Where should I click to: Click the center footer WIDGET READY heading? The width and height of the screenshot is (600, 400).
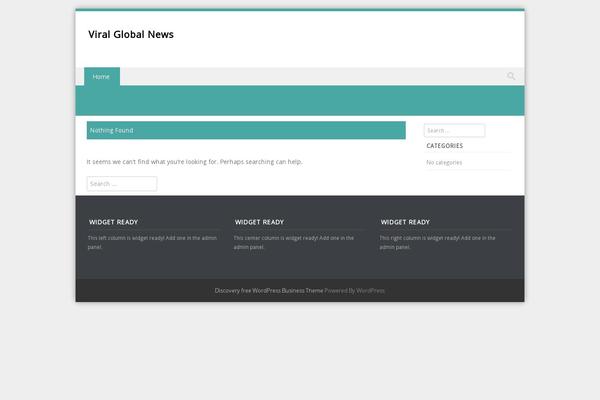tap(259, 222)
